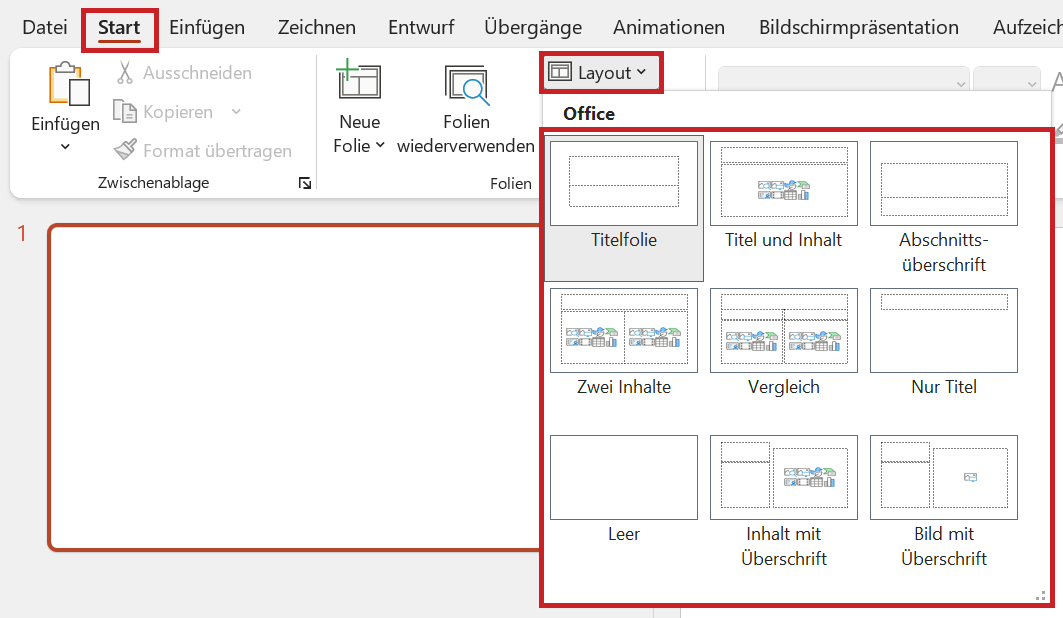Toggle the Layout dropdown button

point(601,73)
